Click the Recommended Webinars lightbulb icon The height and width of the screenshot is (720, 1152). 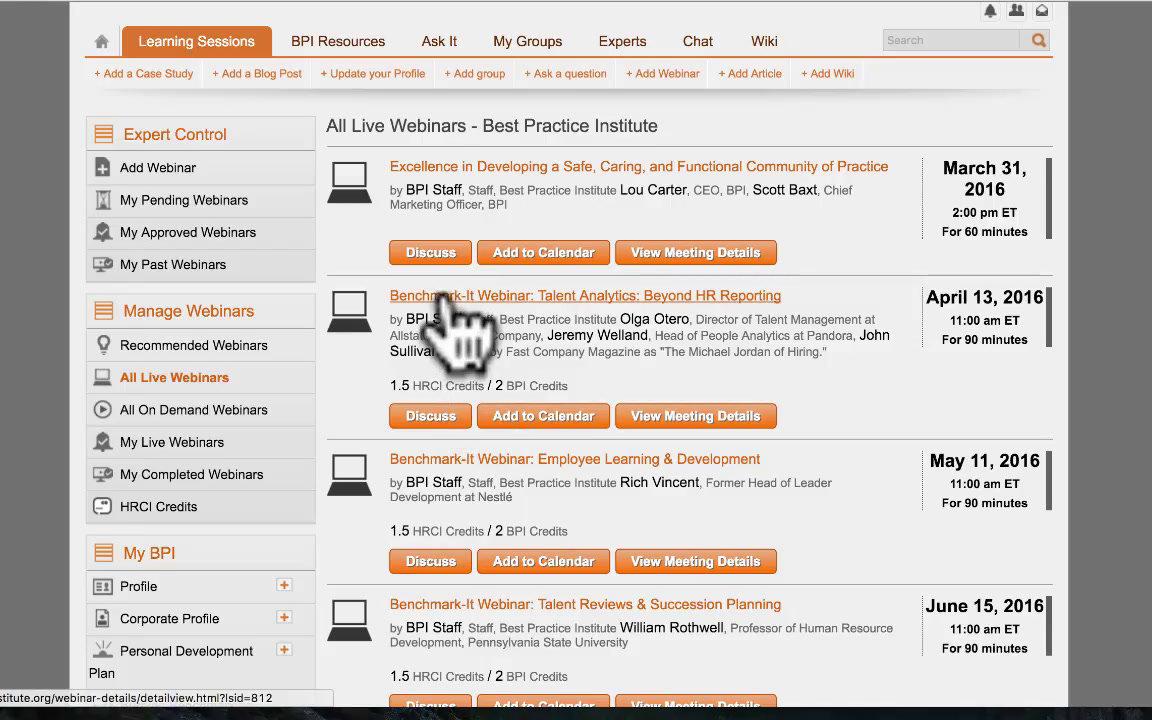tap(103, 345)
